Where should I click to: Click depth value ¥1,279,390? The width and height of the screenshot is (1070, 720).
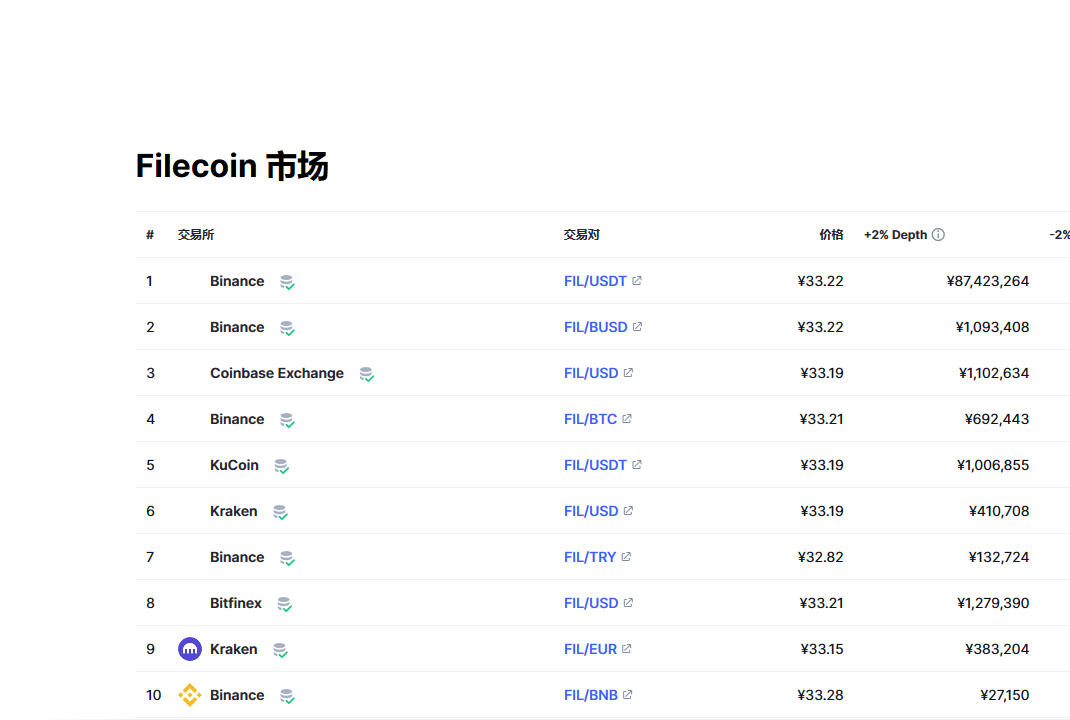coord(993,603)
